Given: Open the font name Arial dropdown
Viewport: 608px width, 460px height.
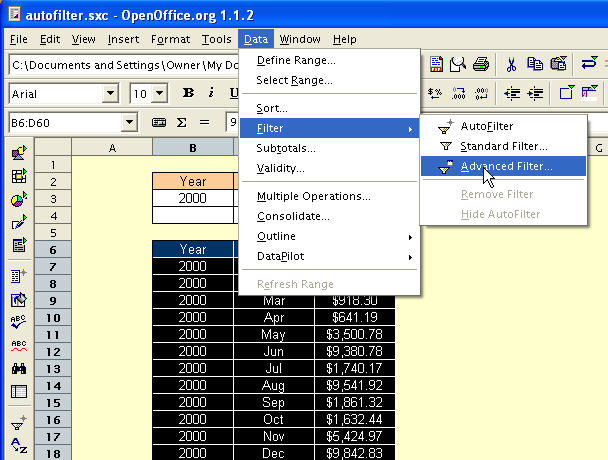Looking at the screenshot, I should tap(110, 93).
